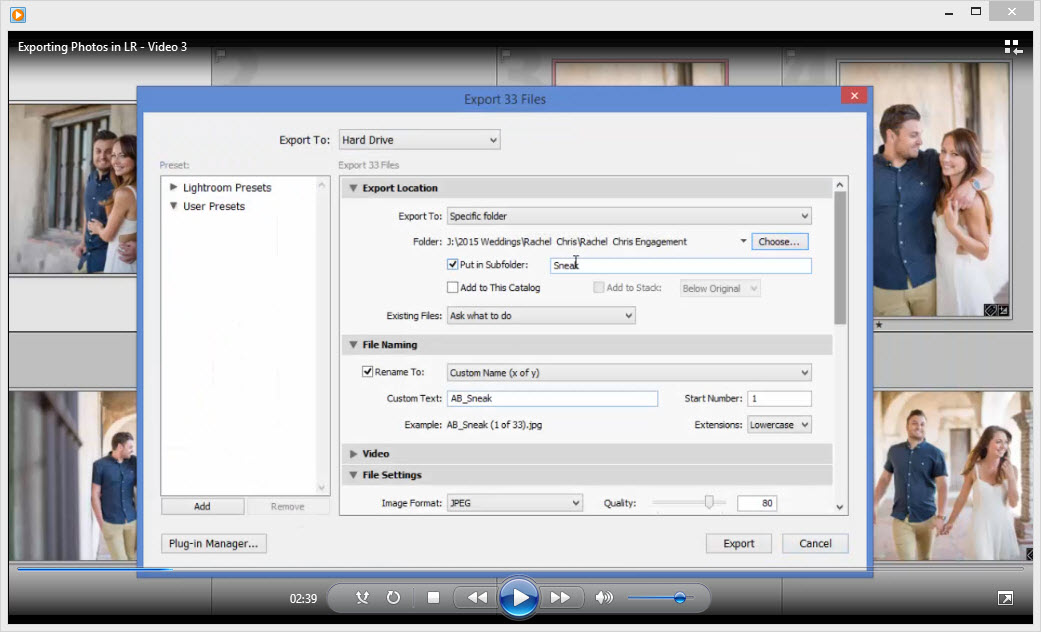The image size is (1041, 632).
Task: Stop the video playback
Action: click(433, 597)
